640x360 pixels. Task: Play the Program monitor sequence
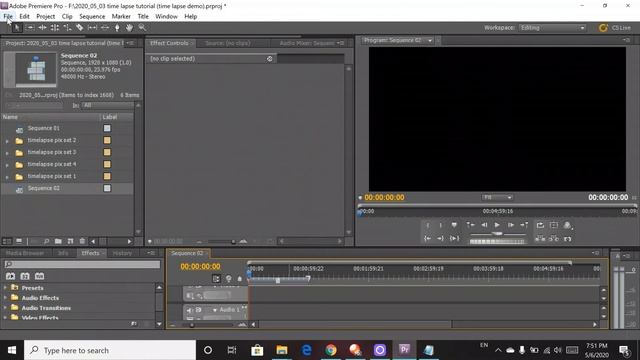pyautogui.click(x=497, y=225)
